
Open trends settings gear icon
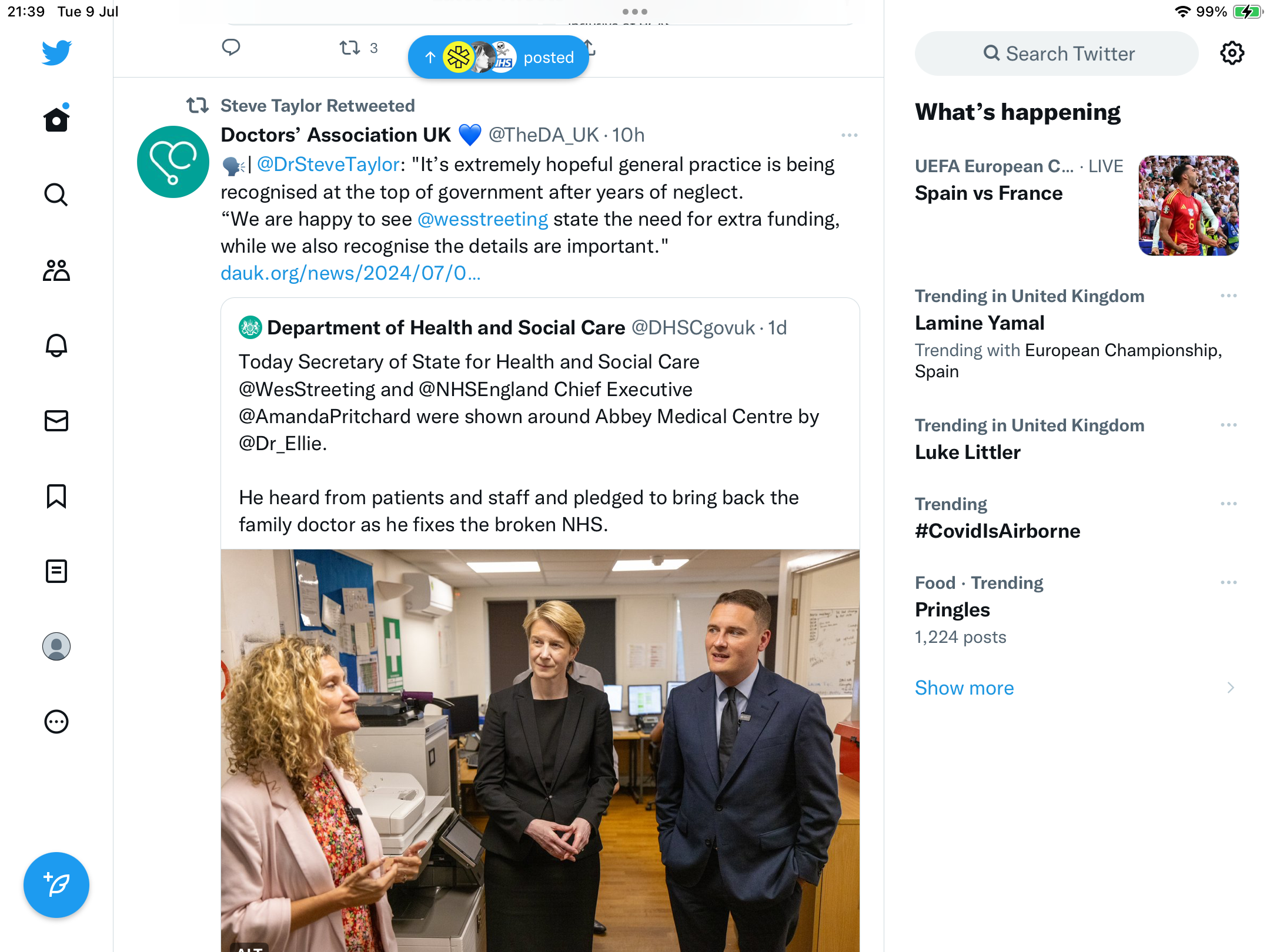(1232, 53)
